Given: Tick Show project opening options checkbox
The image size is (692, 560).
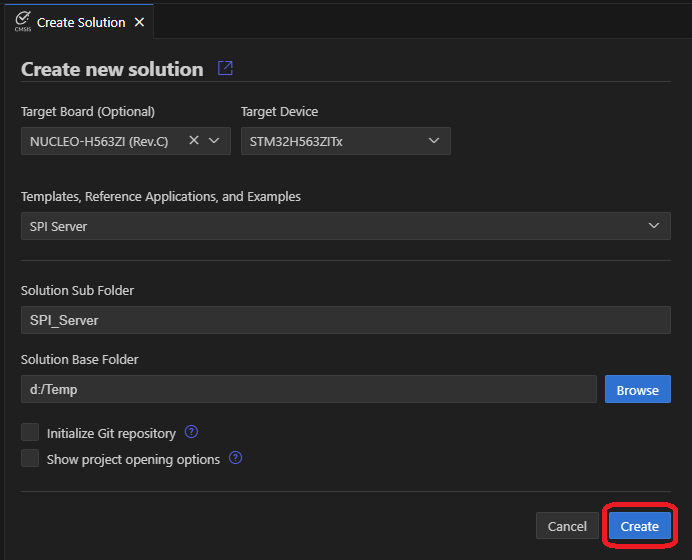Looking at the screenshot, I should pos(30,459).
